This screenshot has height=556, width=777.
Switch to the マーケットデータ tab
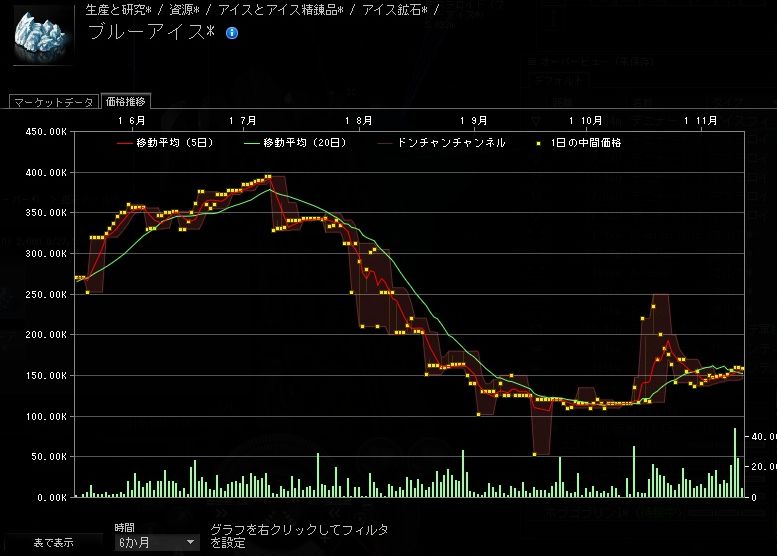54,102
